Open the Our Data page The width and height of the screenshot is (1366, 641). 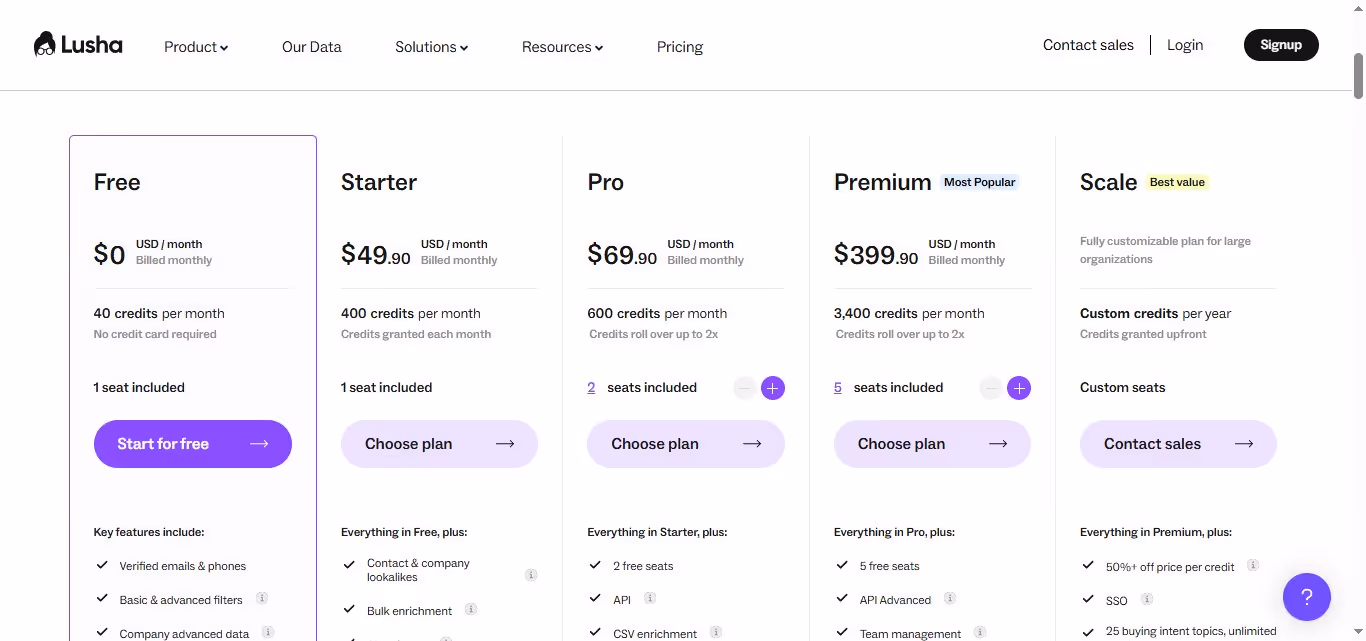pyautogui.click(x=311, y=46)
